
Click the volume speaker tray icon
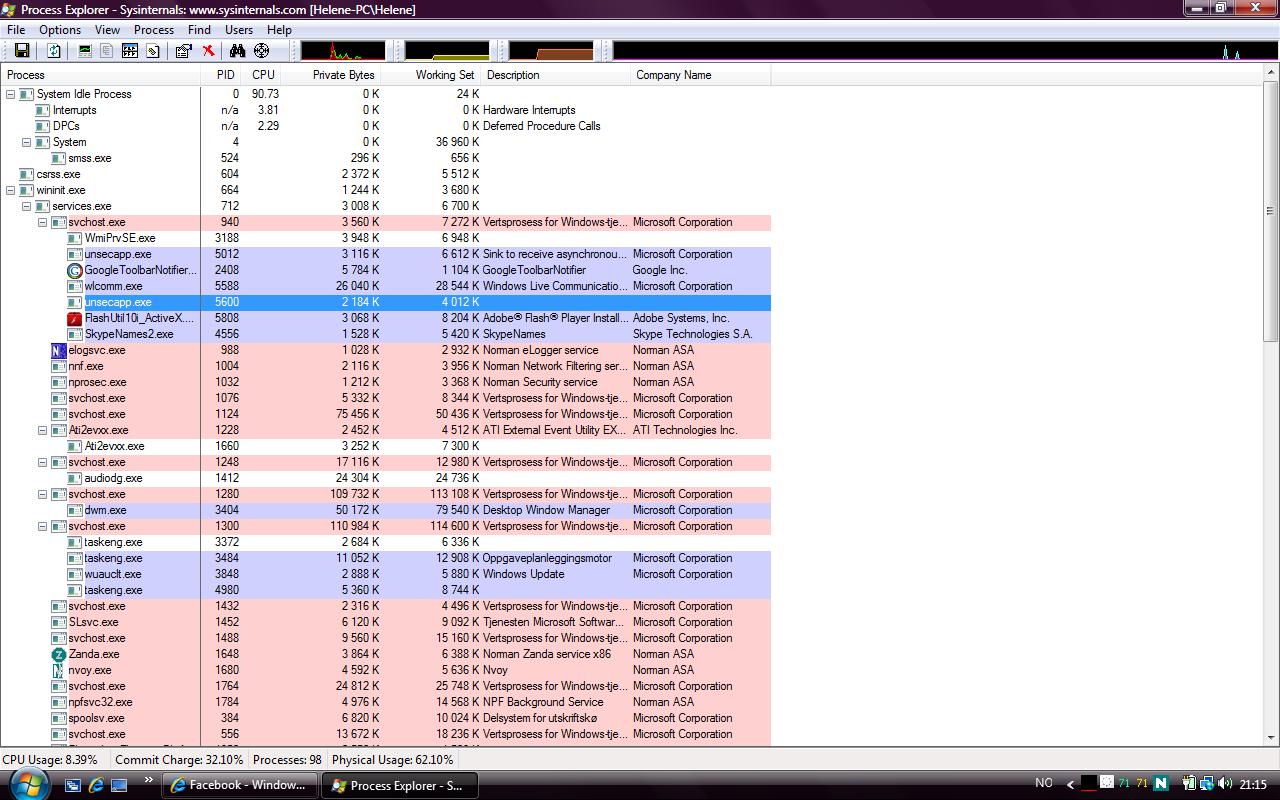pos(1225,784)
